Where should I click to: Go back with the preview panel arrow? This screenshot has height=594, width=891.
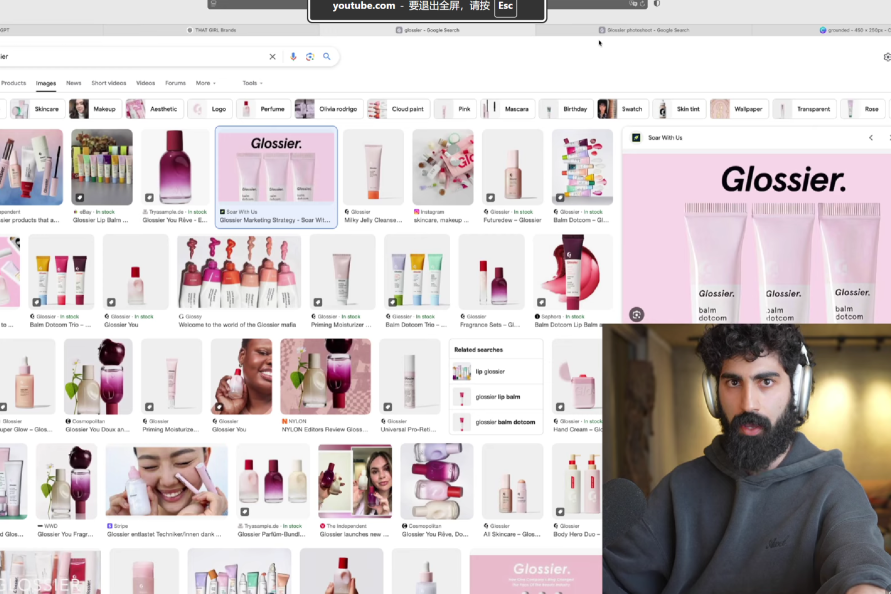pos(871,138)
